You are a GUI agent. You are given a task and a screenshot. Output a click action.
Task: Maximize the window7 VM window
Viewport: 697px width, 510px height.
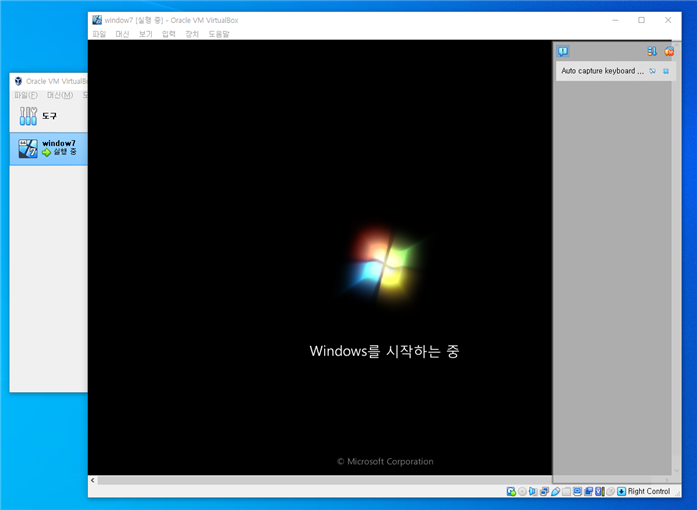[641, 20]
